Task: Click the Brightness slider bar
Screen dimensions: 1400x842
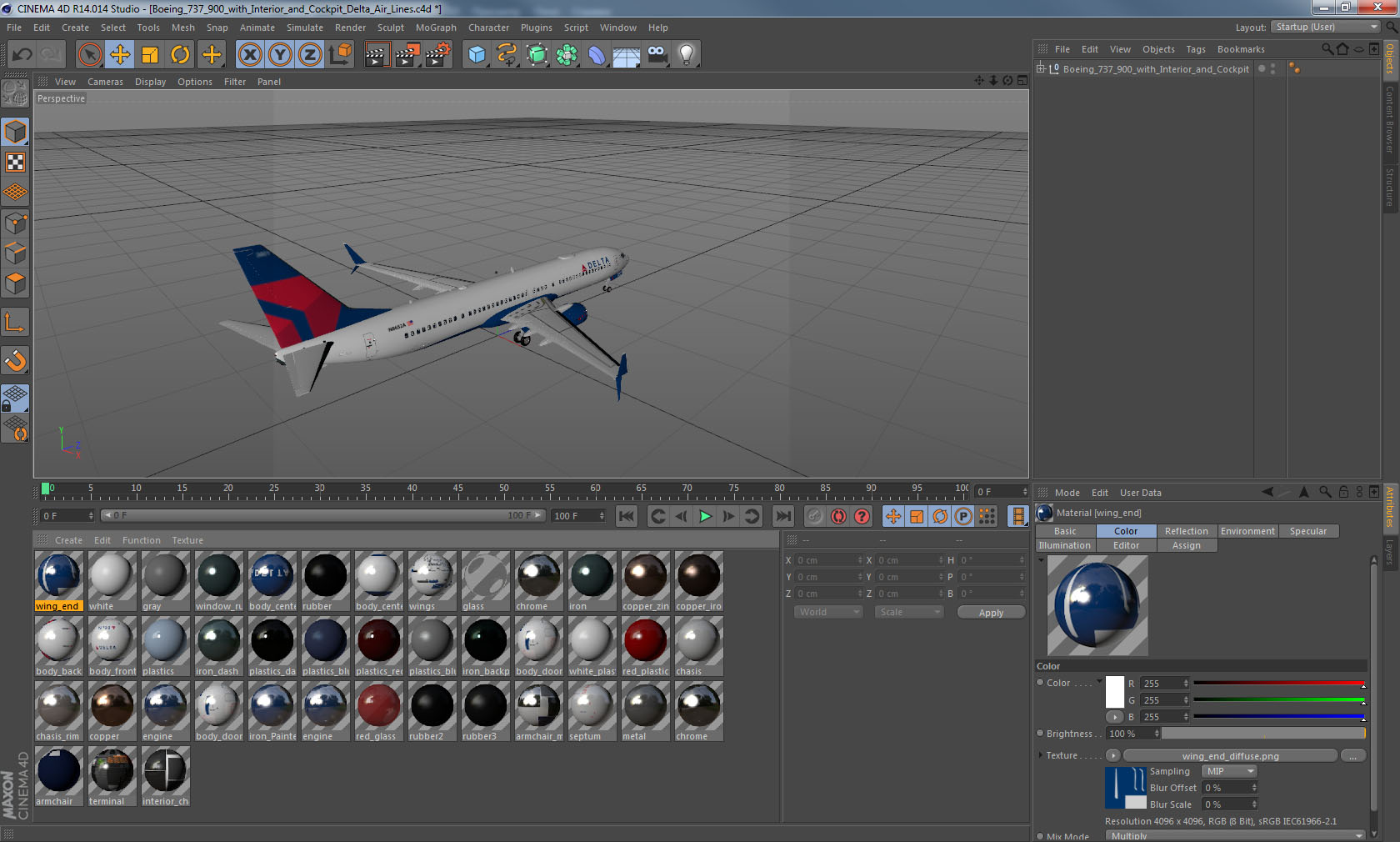Action: [1263, 734]
